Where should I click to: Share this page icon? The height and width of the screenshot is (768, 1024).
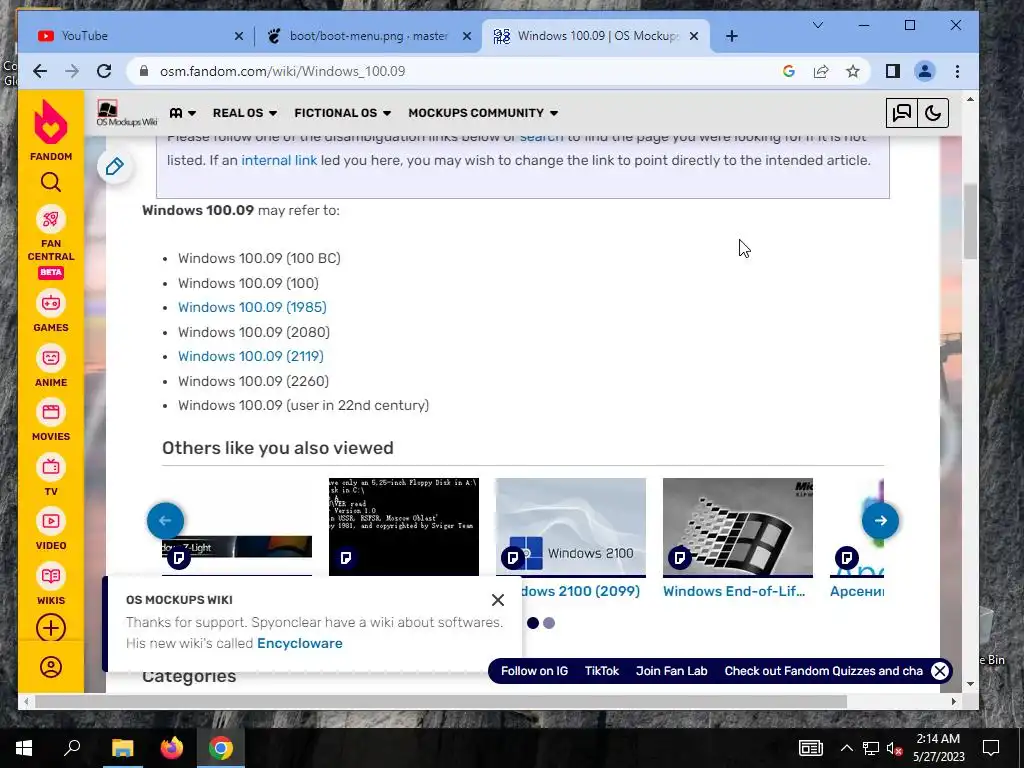tap(821, 71)
